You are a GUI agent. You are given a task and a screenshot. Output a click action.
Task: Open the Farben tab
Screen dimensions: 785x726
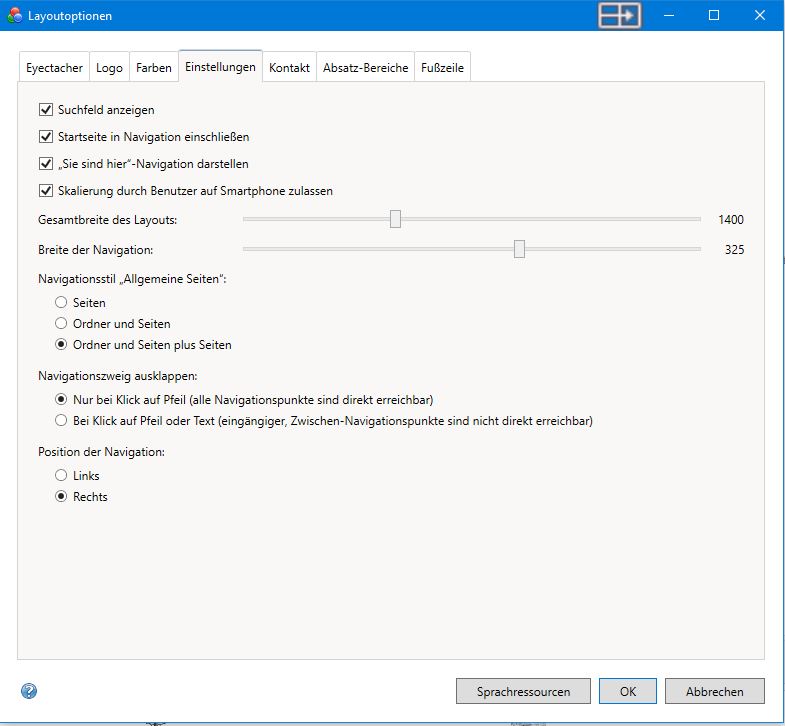coord(154,68)
